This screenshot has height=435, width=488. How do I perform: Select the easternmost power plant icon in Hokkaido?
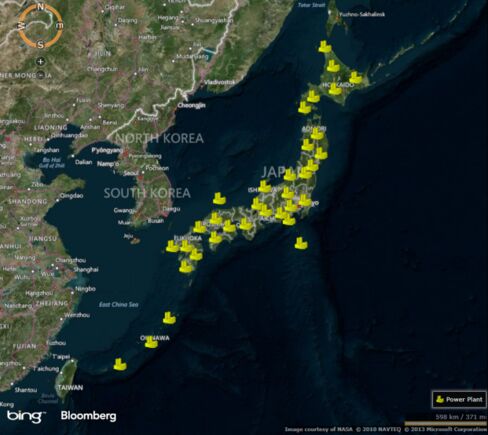[355, 78]
